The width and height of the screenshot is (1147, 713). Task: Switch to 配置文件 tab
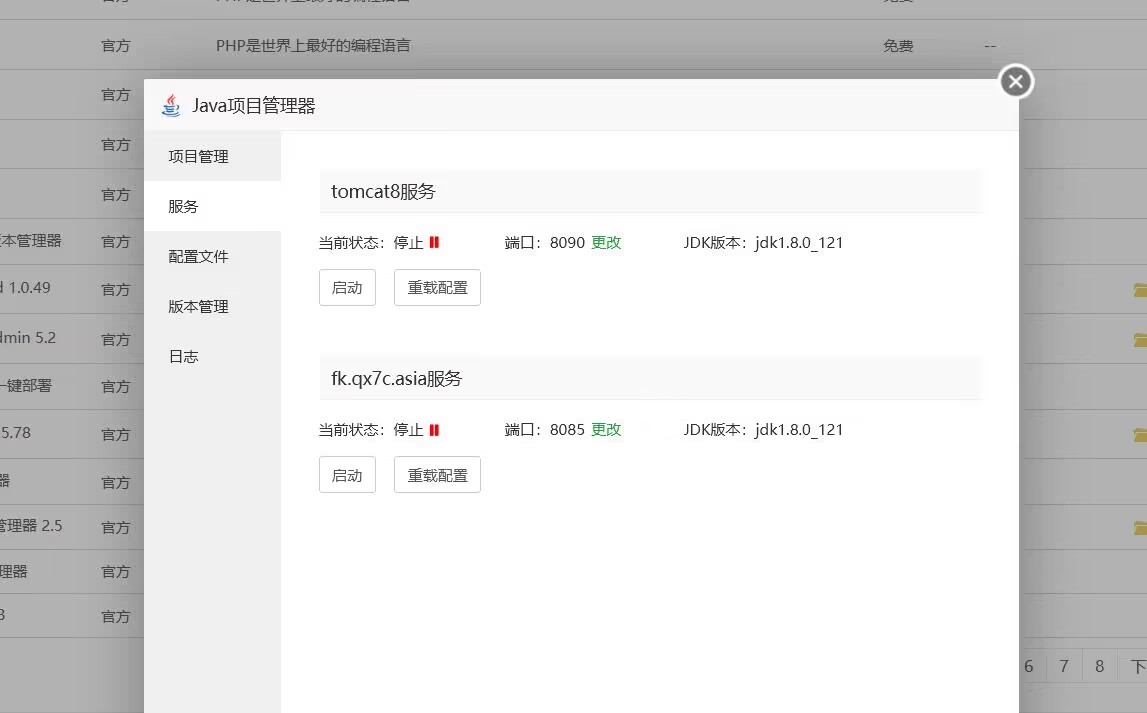212,257
